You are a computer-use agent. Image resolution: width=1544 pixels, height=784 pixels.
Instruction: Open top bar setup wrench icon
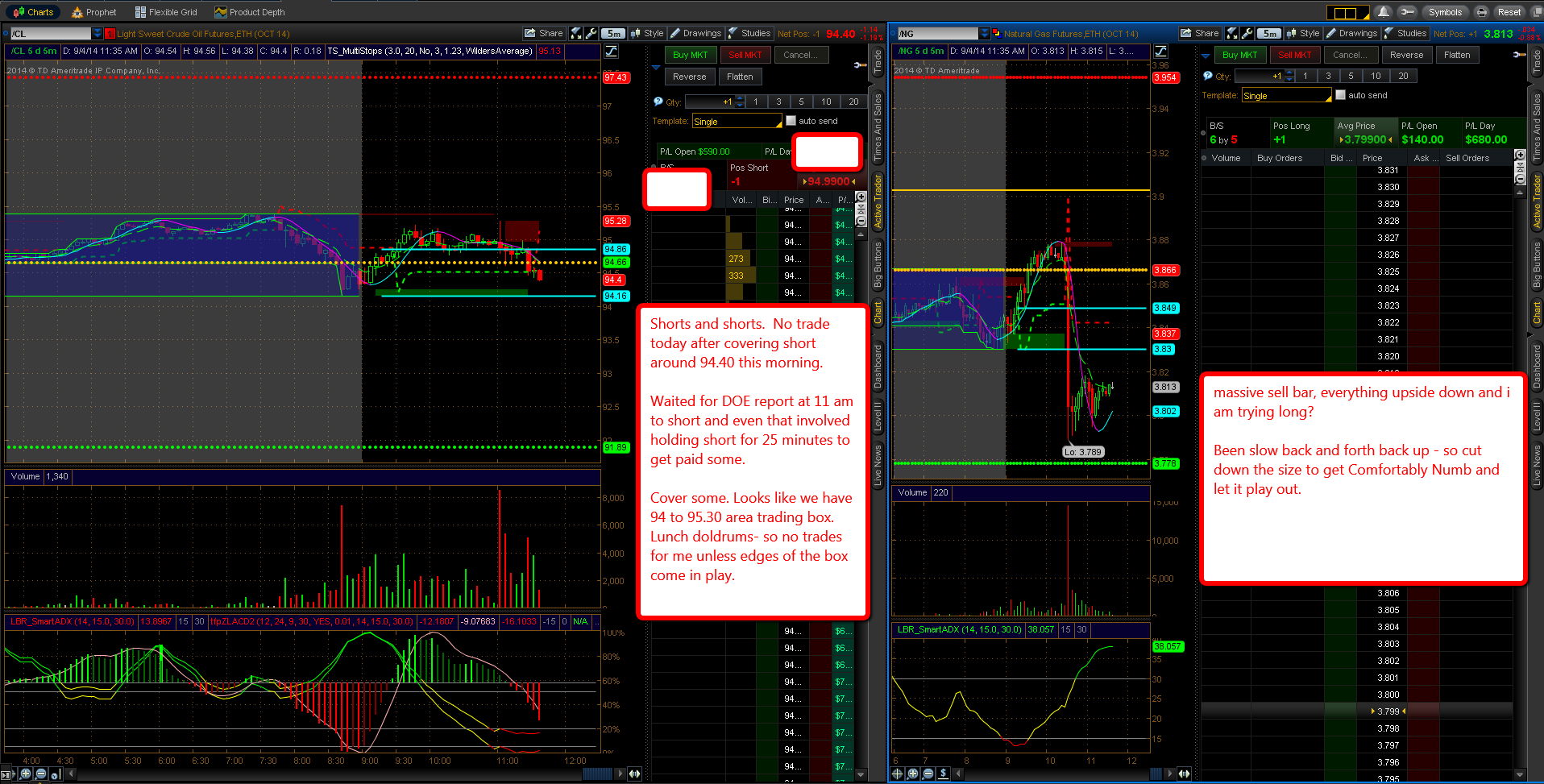1407,12
